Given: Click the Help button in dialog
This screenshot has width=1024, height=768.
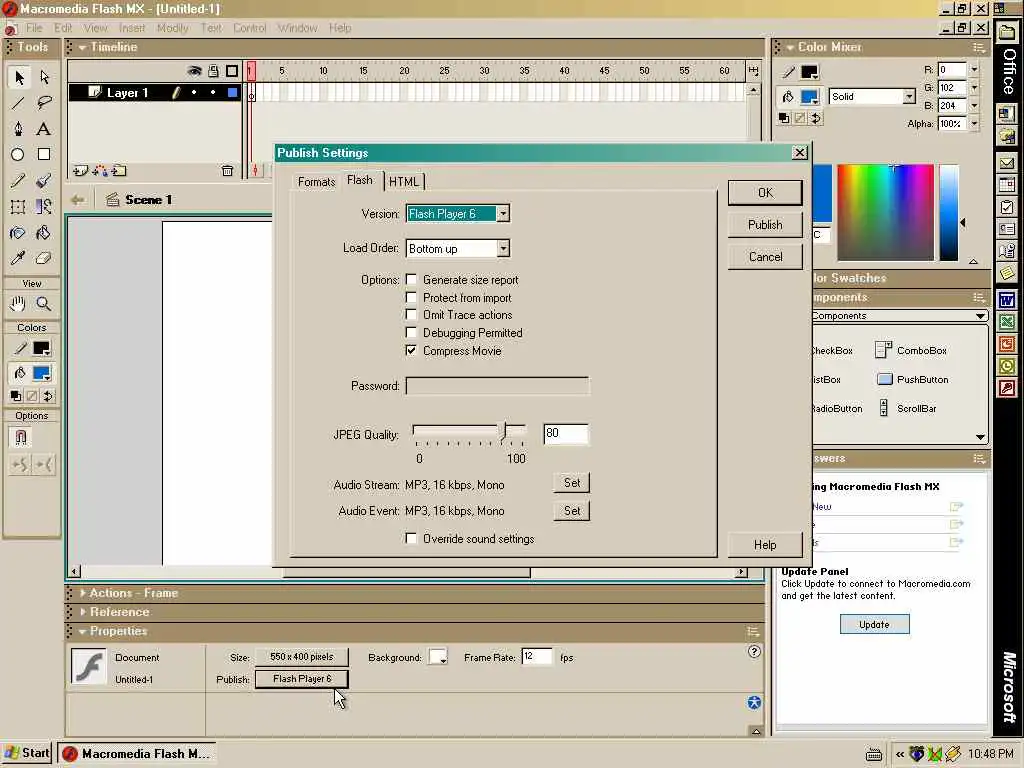Looking at the screenshot, I should 765,545.
